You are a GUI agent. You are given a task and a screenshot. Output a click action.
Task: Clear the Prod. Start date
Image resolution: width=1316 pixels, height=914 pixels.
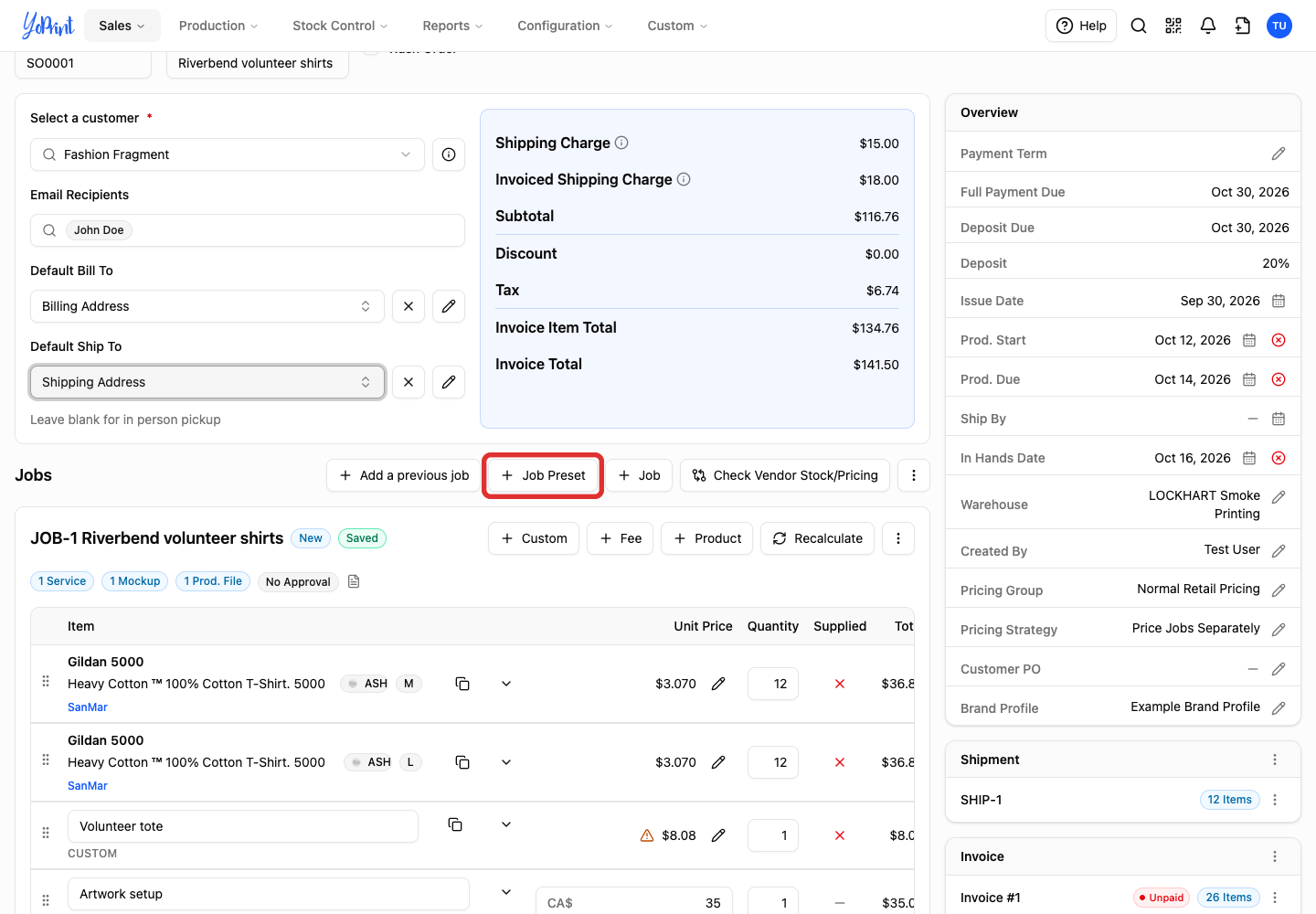1279,340
